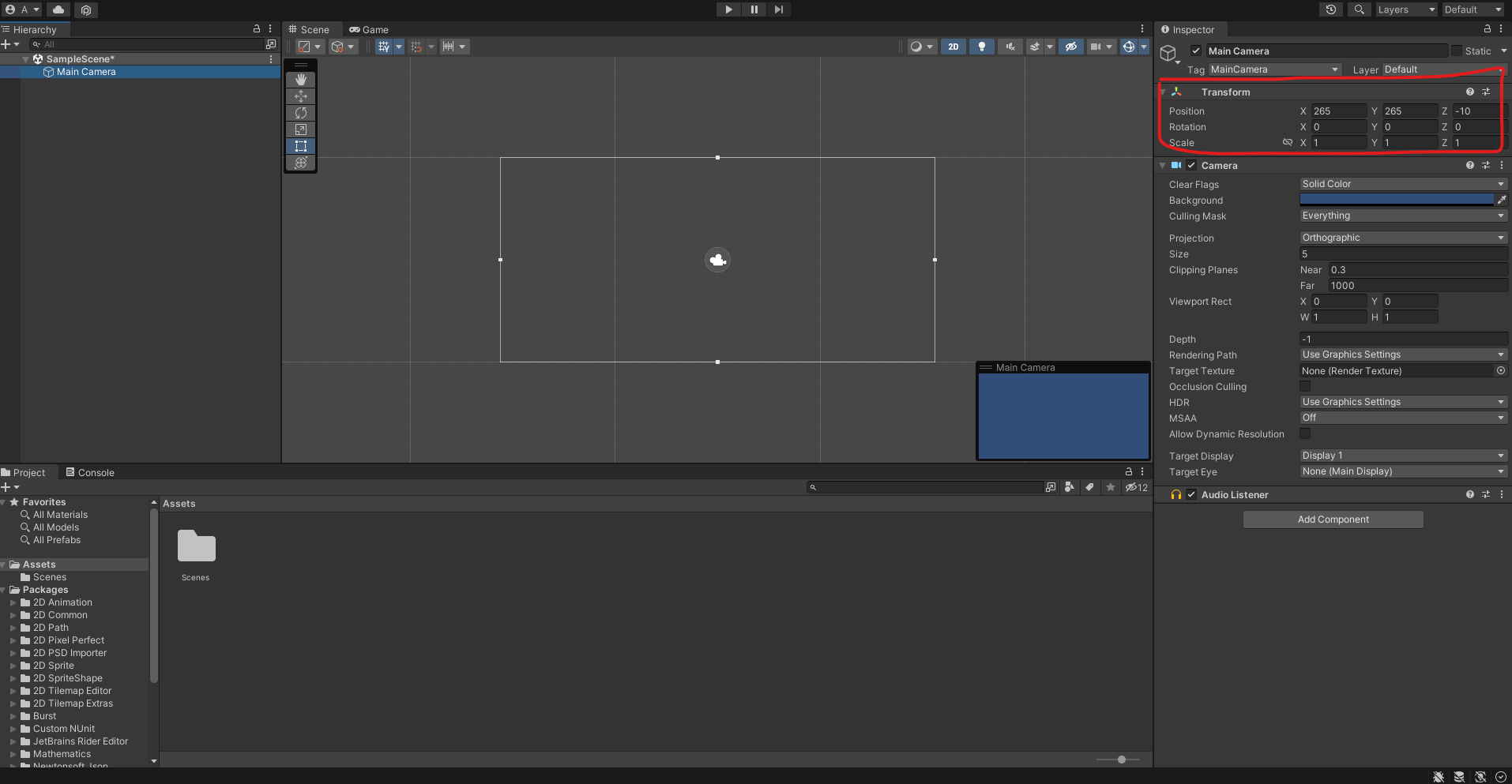This screenshot has width=1512, height=784.
Task: Toggle scene lighting bulb icon
Action: [x=981, y=47]
